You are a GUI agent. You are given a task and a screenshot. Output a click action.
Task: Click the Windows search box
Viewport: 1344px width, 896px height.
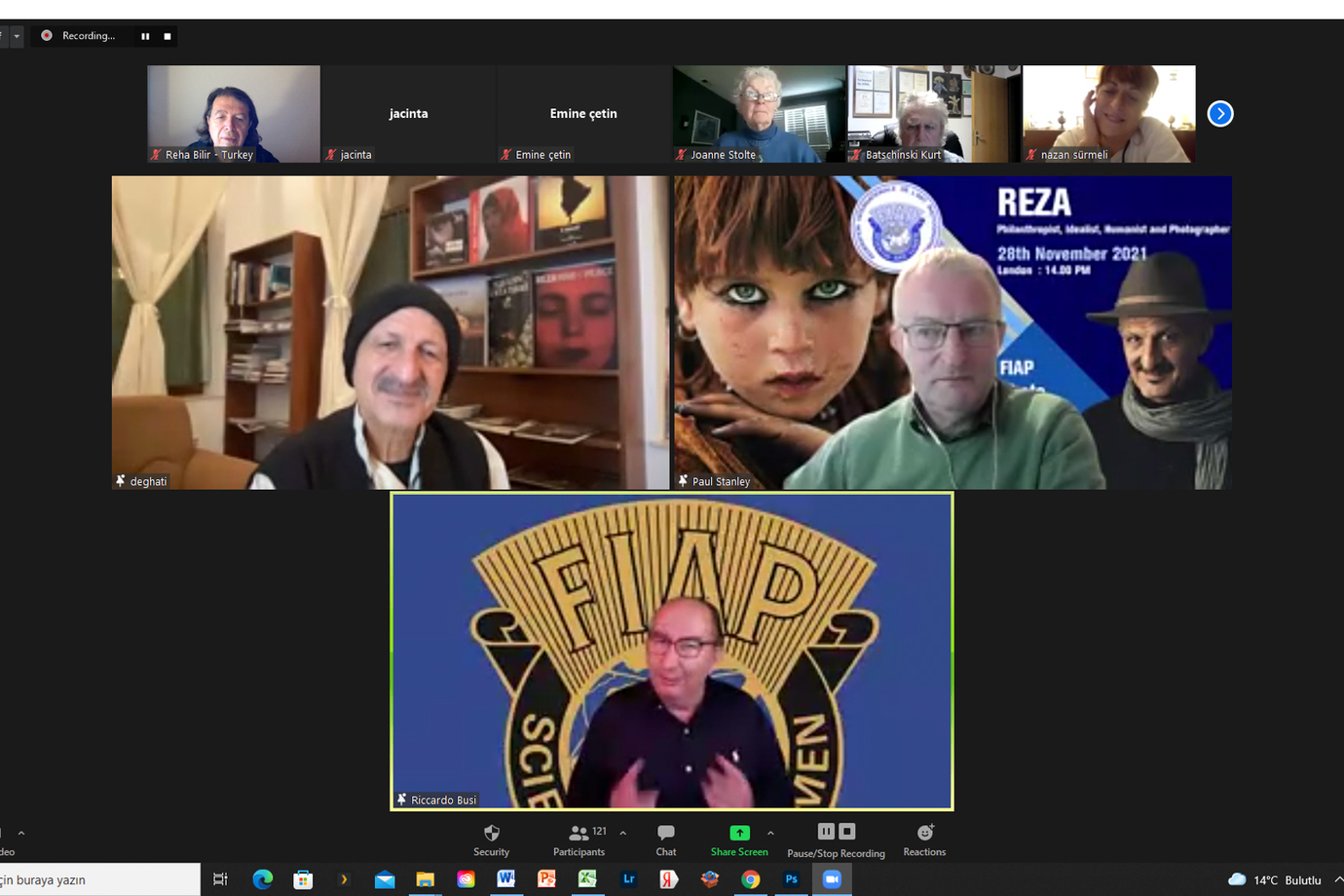coord(97,879)
